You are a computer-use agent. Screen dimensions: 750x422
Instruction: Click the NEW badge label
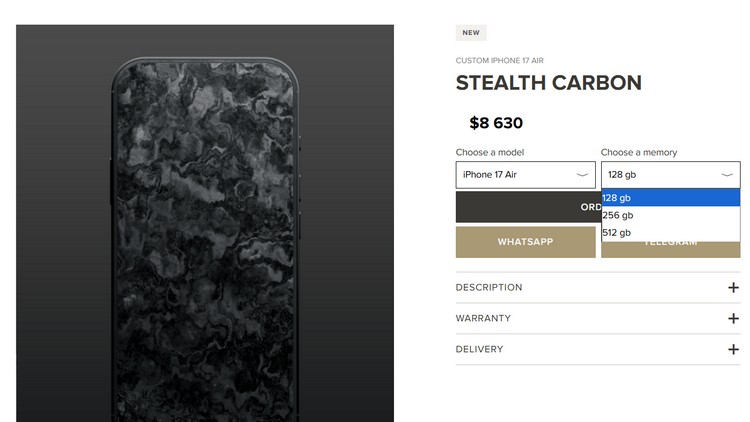pyautogui.click(x=471, y=33)
